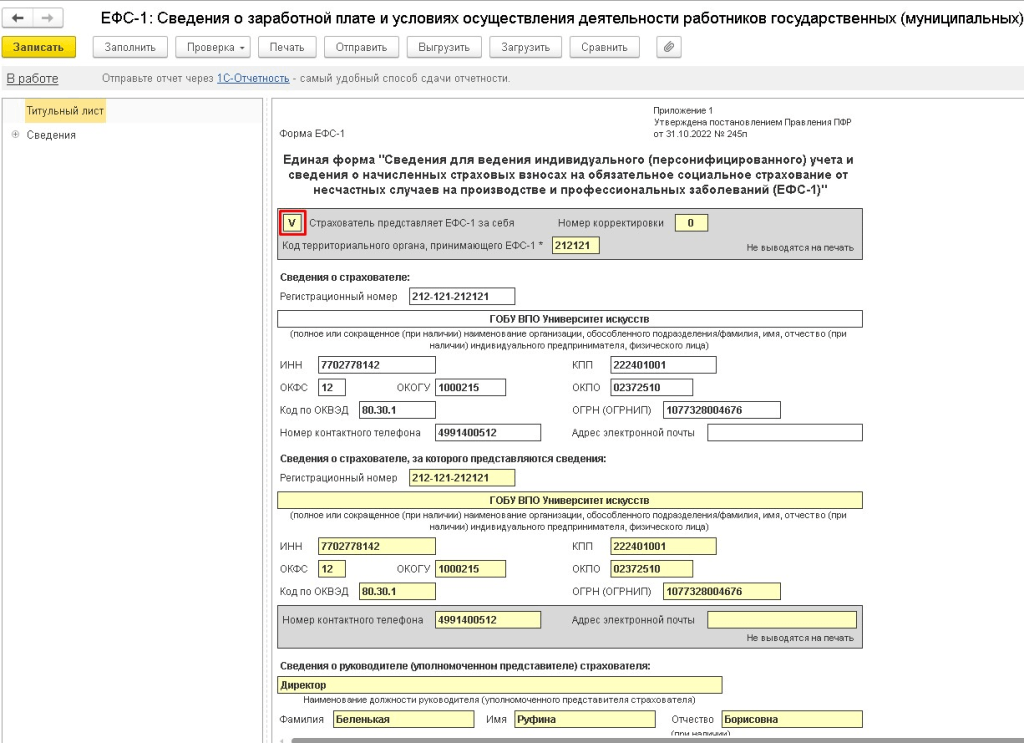The image size is (1024, 743).
Task: Click the Печать button
Action: click(287, 47)
